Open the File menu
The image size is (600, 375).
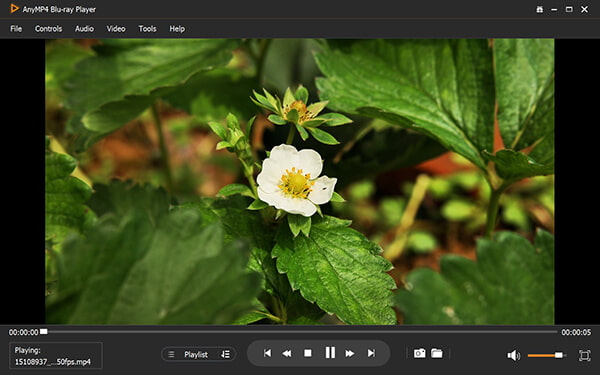click(16, 29)
